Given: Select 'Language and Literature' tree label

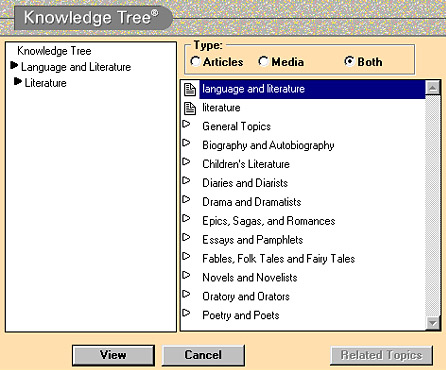Looking at the screenshot, I should coord(76,67).
